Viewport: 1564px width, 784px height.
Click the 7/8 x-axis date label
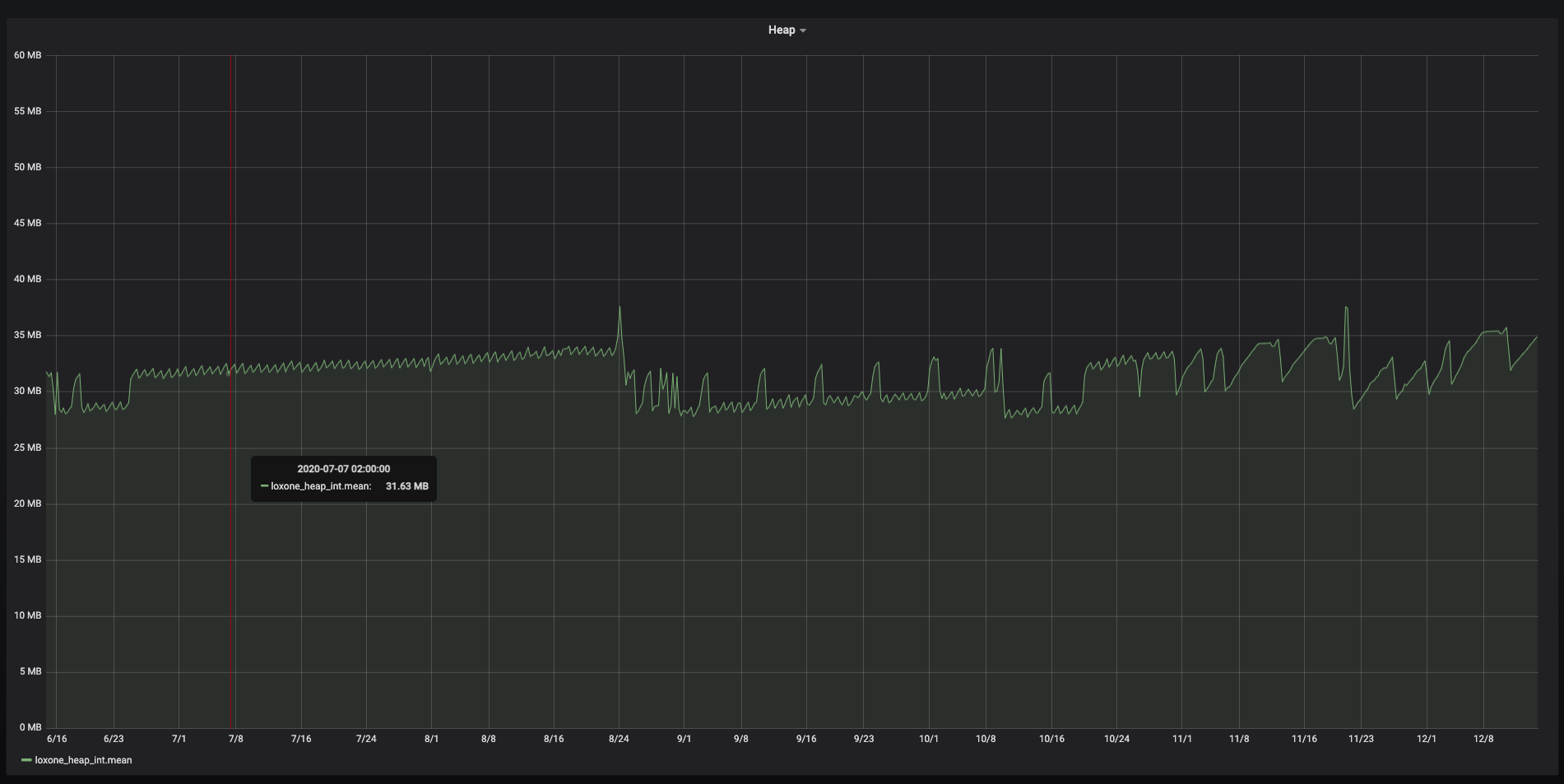236,739
